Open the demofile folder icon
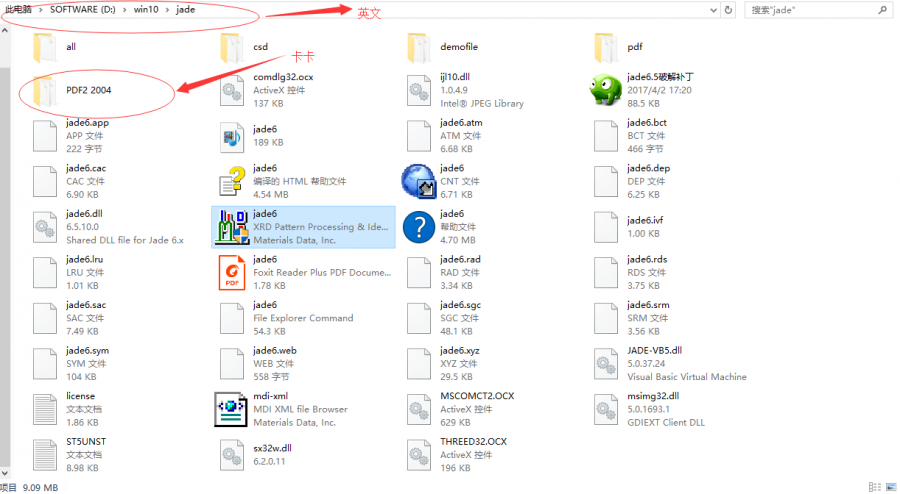The width and height of the screenshot is (900, 494). point(419,47)
